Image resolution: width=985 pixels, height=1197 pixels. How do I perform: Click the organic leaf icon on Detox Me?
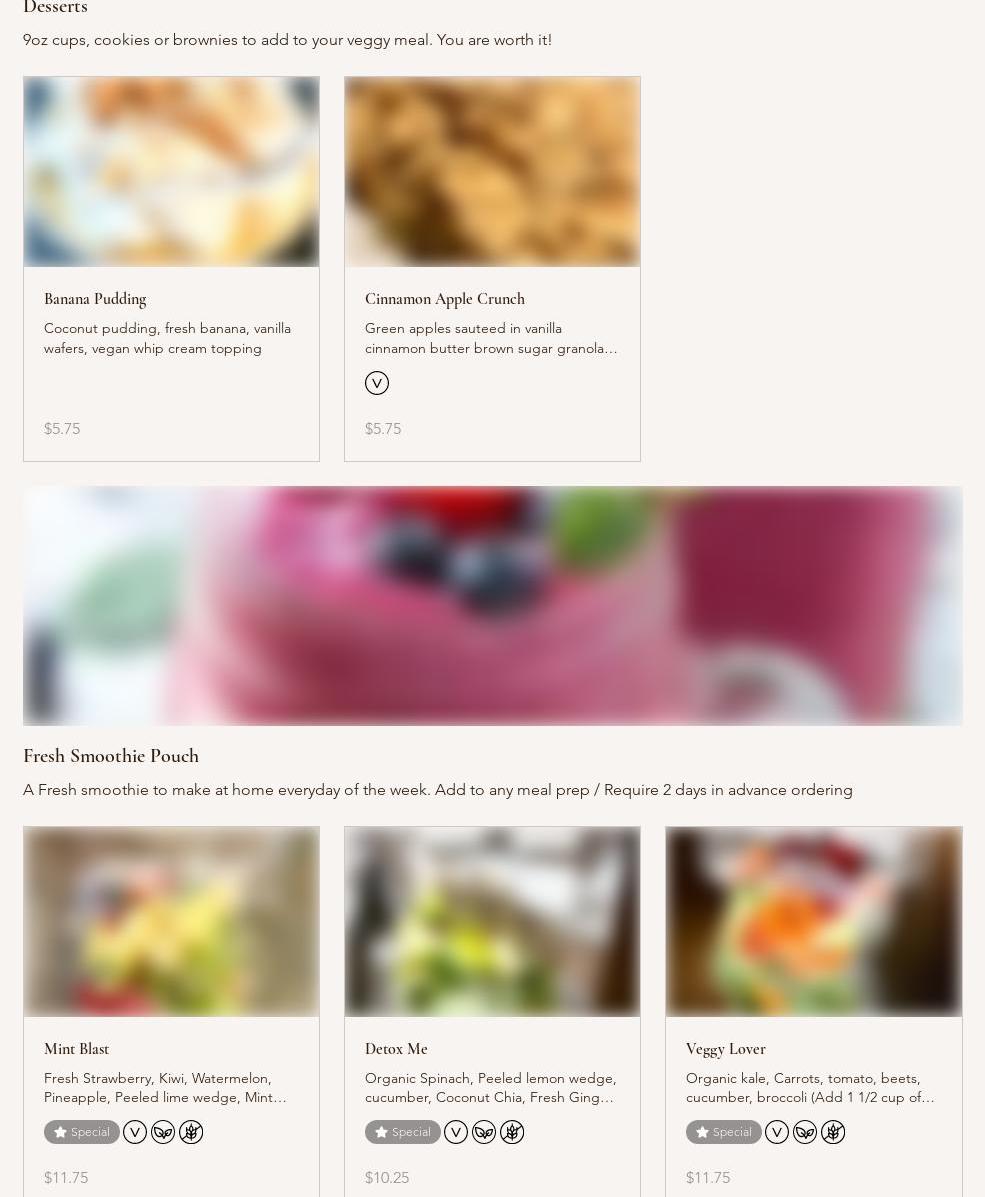484,1132
